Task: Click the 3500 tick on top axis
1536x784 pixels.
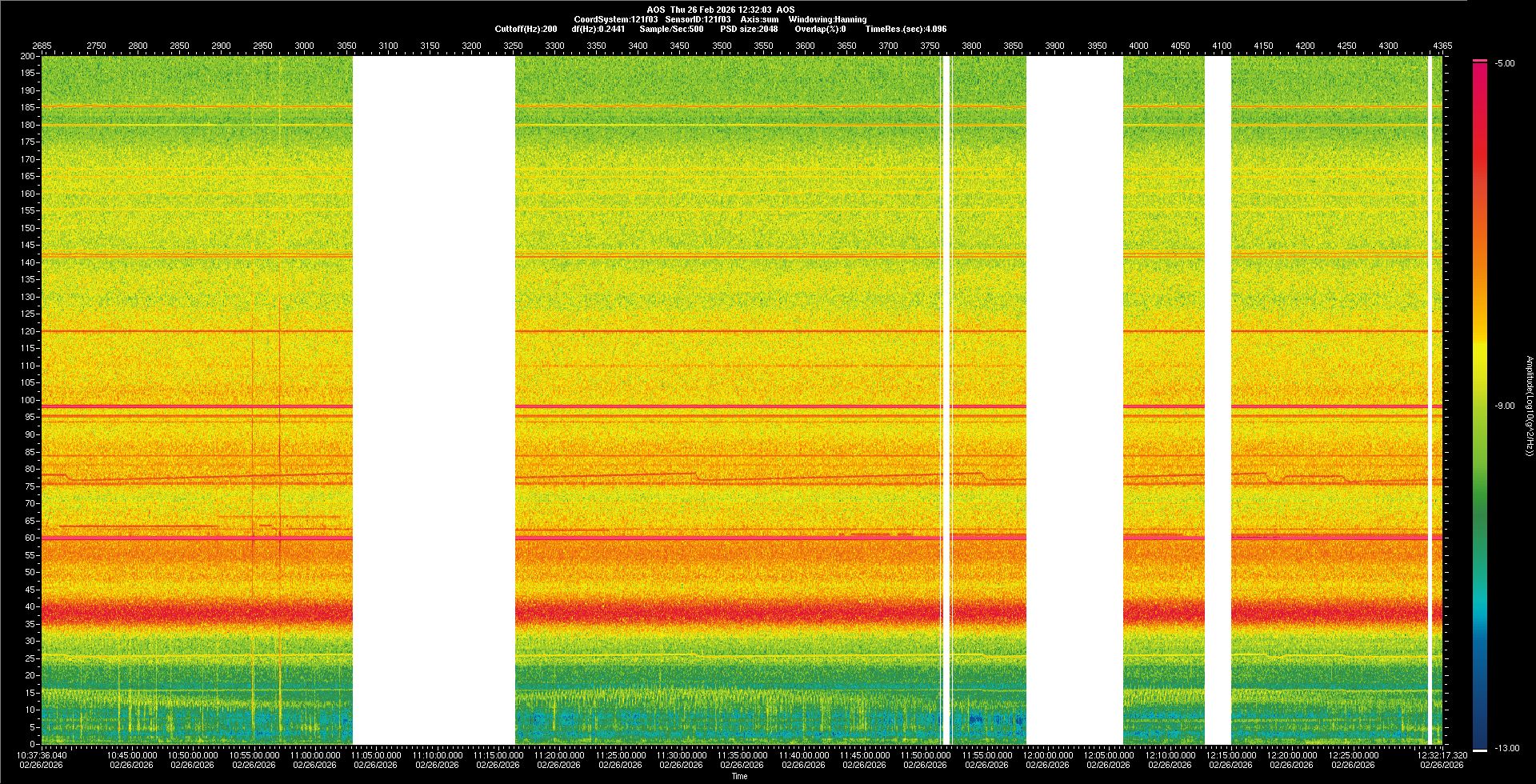Action: coord(722,46)
